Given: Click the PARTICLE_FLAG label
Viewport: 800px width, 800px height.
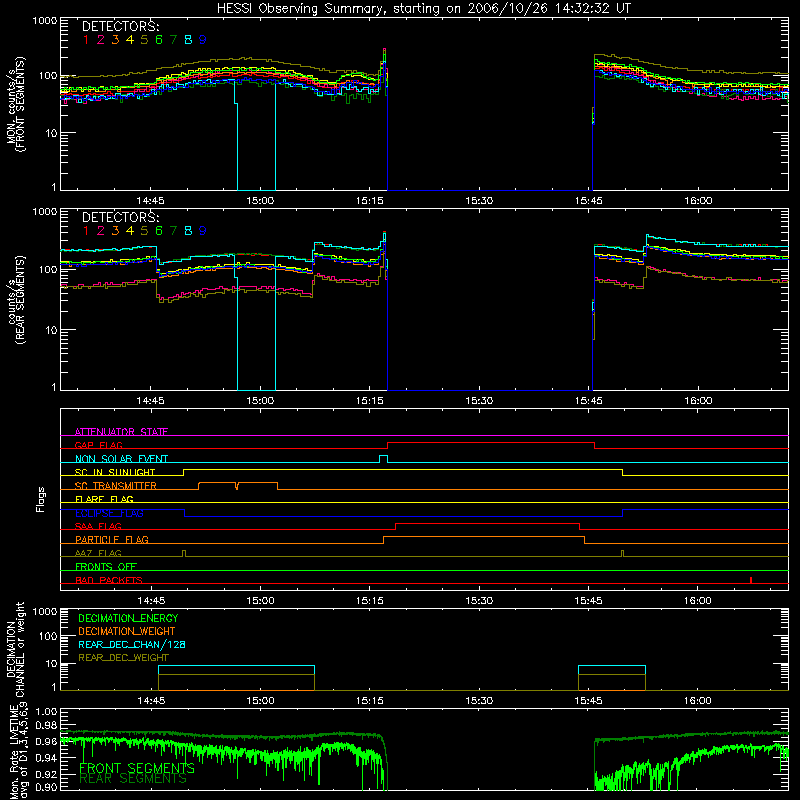Looking at the screenshot, I should (112, 539).
